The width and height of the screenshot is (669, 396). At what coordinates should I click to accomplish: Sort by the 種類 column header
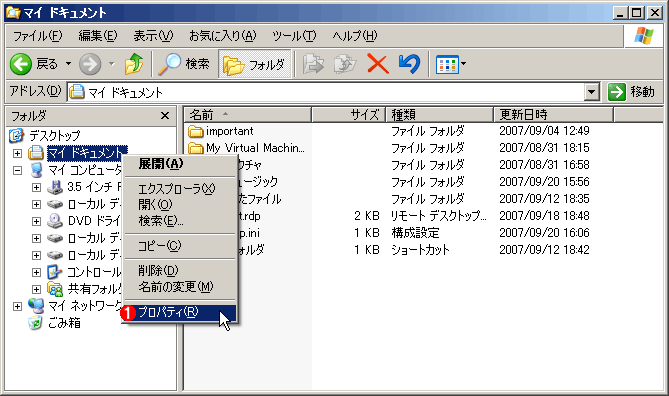click(439, 115)
